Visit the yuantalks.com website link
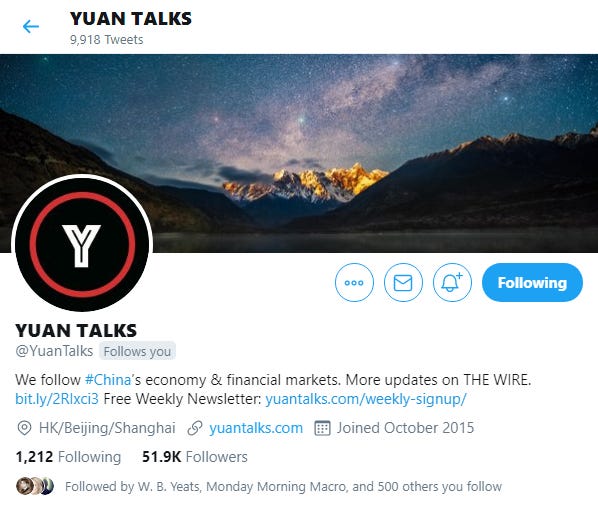The width and height of the screenshot is (598, 512). pyautogui.click(x=256, y=428)
